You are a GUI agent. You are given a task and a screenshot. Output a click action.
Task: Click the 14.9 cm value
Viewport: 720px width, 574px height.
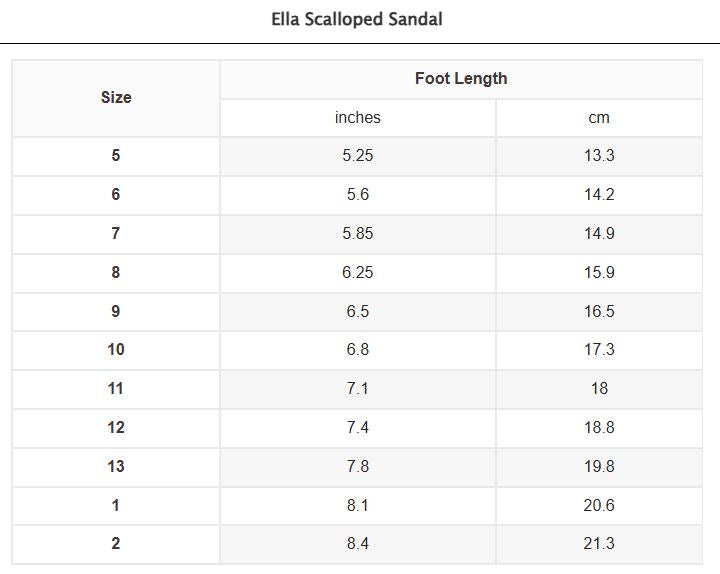coord(599,234)
